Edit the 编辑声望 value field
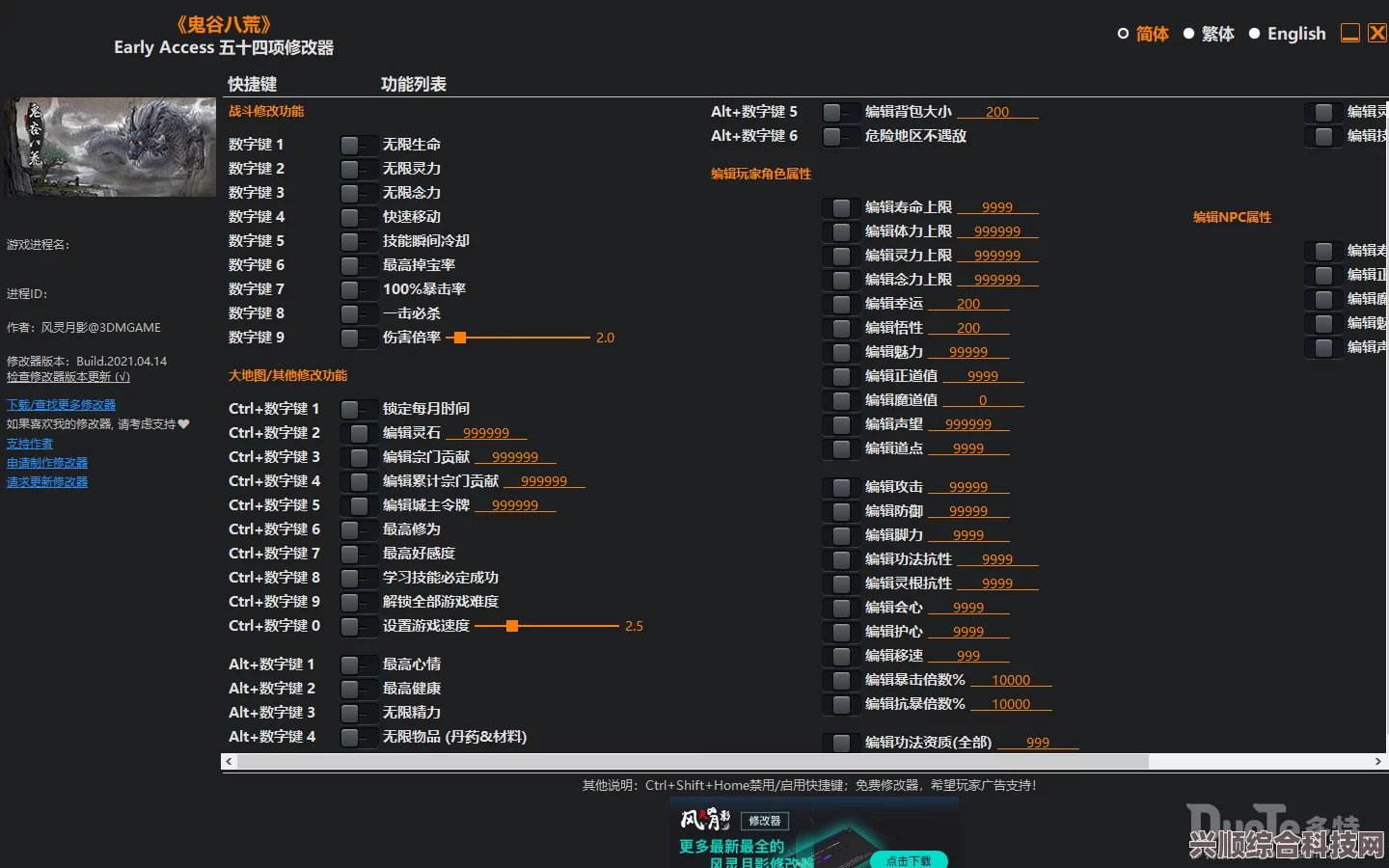The width and height of the screenshot is (1389, 868). pos(968,424)
